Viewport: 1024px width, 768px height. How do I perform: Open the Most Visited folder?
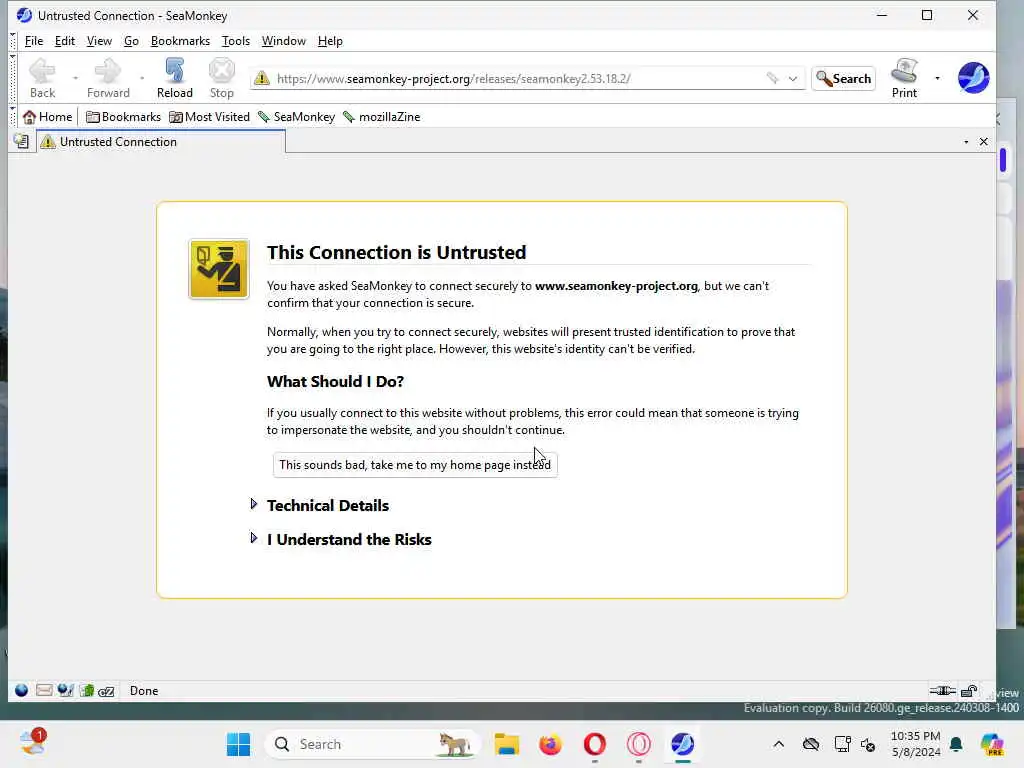209,117
